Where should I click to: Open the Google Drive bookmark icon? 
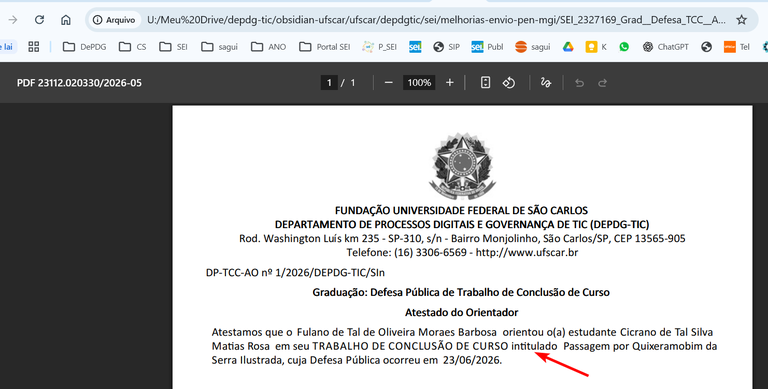[x=568, y=47]
